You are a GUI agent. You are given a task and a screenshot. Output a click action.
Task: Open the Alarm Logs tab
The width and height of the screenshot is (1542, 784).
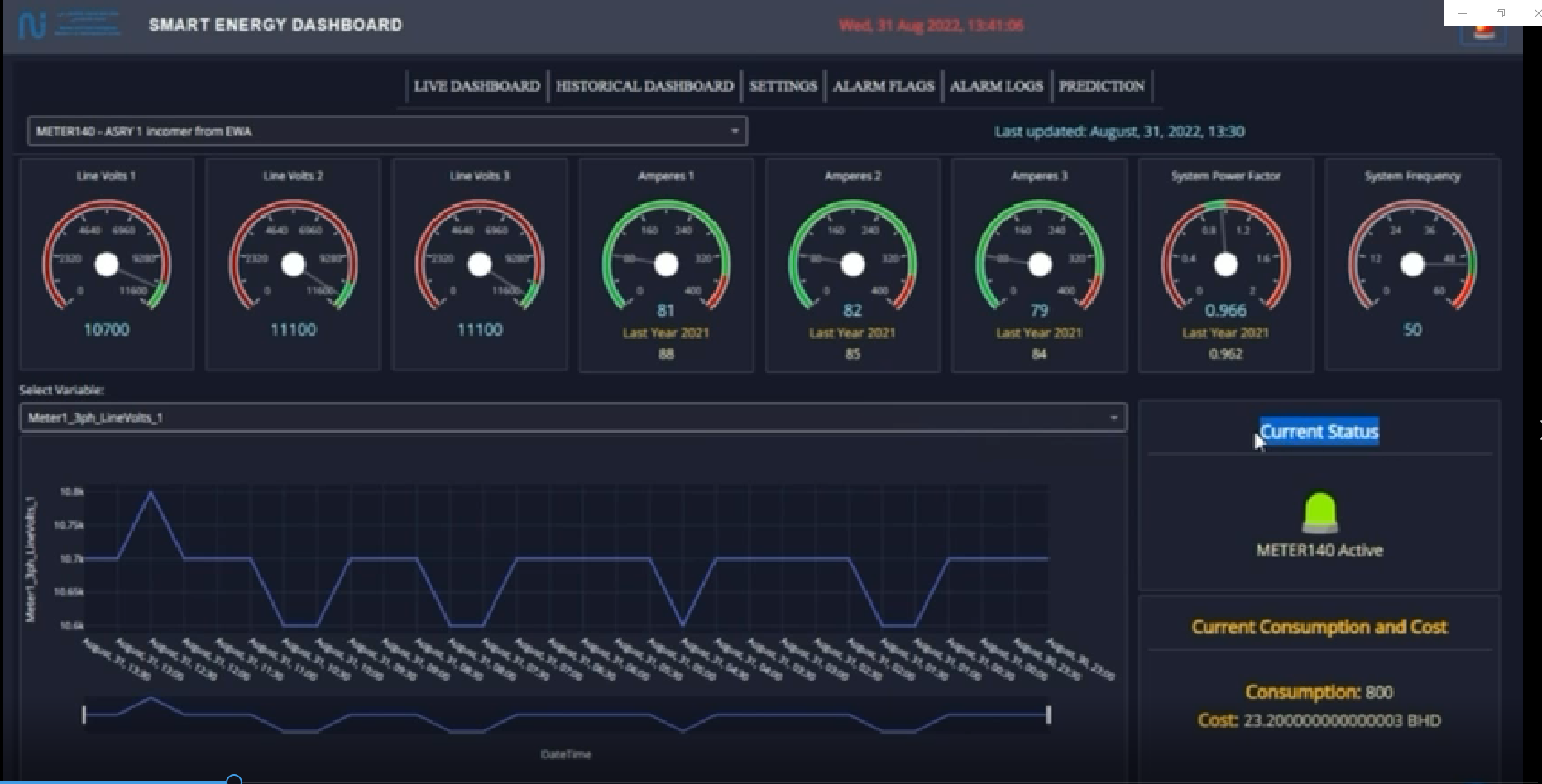[x=996, y=86]
